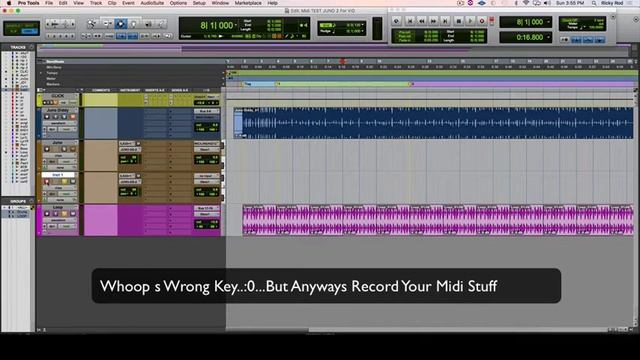This screenshot has width=640, height=360.
Task: Select the Juno Dolay audio clip
Action: pos(433,123)
